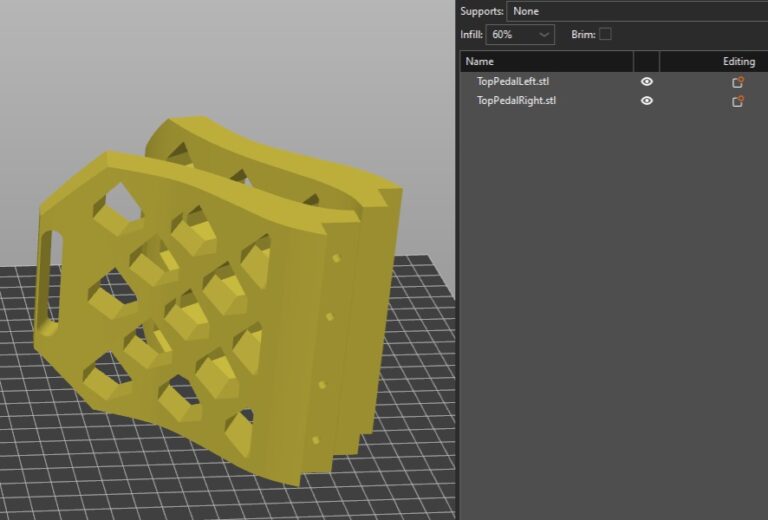Open the Infill percentage dropdown
This screenshot has width=768, height=520.
(520, 35)
